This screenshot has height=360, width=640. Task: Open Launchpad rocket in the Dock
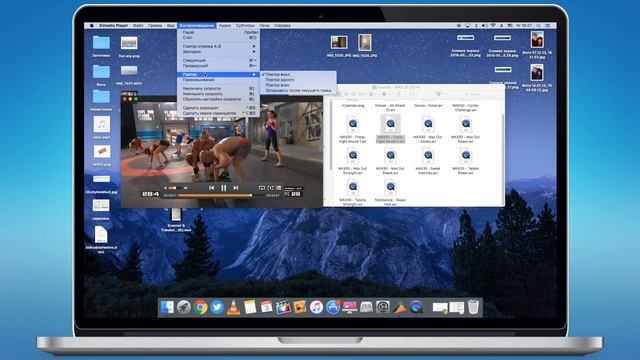[x=184, y=307]
